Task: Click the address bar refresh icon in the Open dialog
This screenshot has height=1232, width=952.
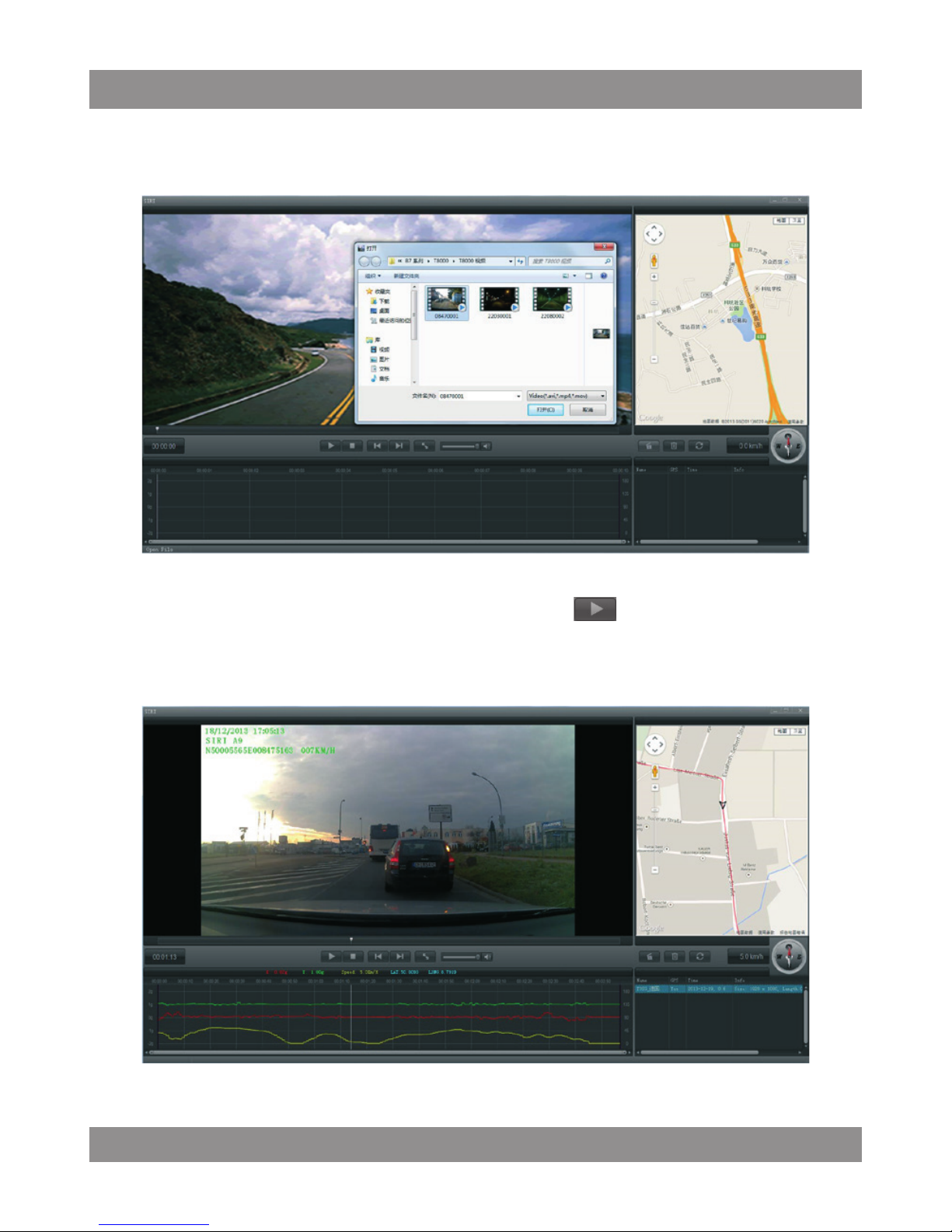Action: (x=521, y=262)
